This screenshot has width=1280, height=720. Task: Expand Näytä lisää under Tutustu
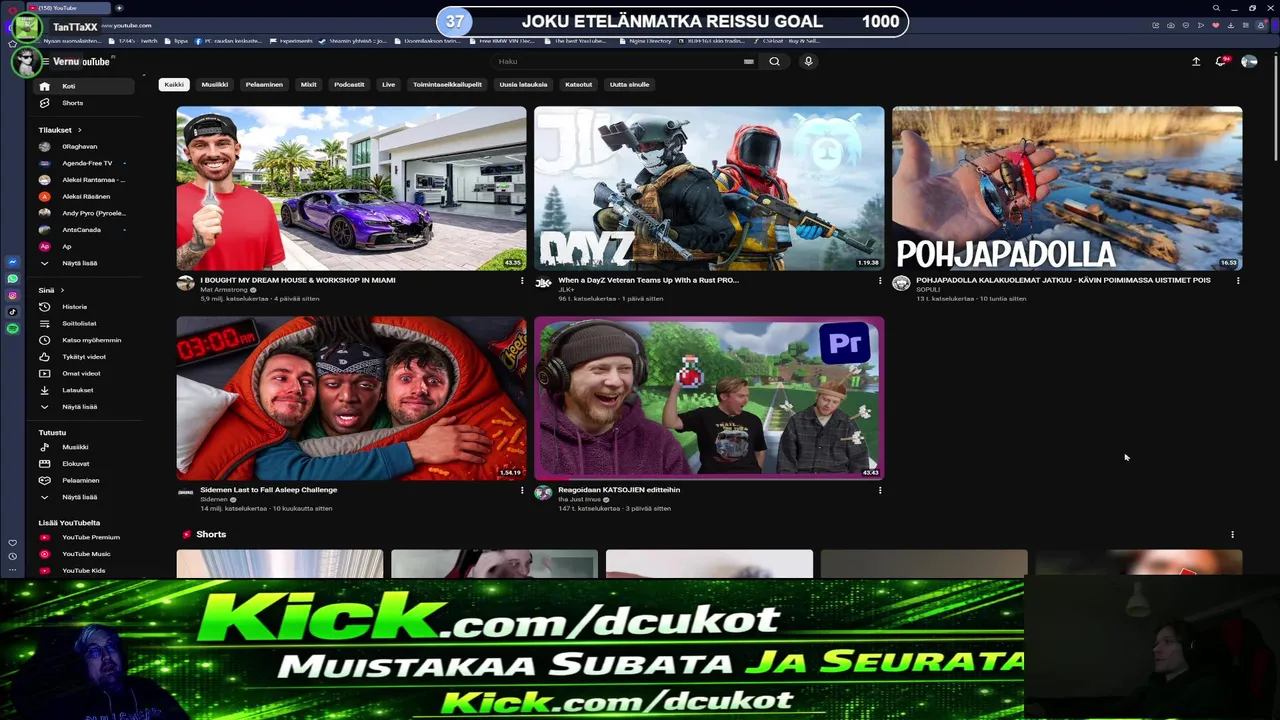click(x=85, y=497)
